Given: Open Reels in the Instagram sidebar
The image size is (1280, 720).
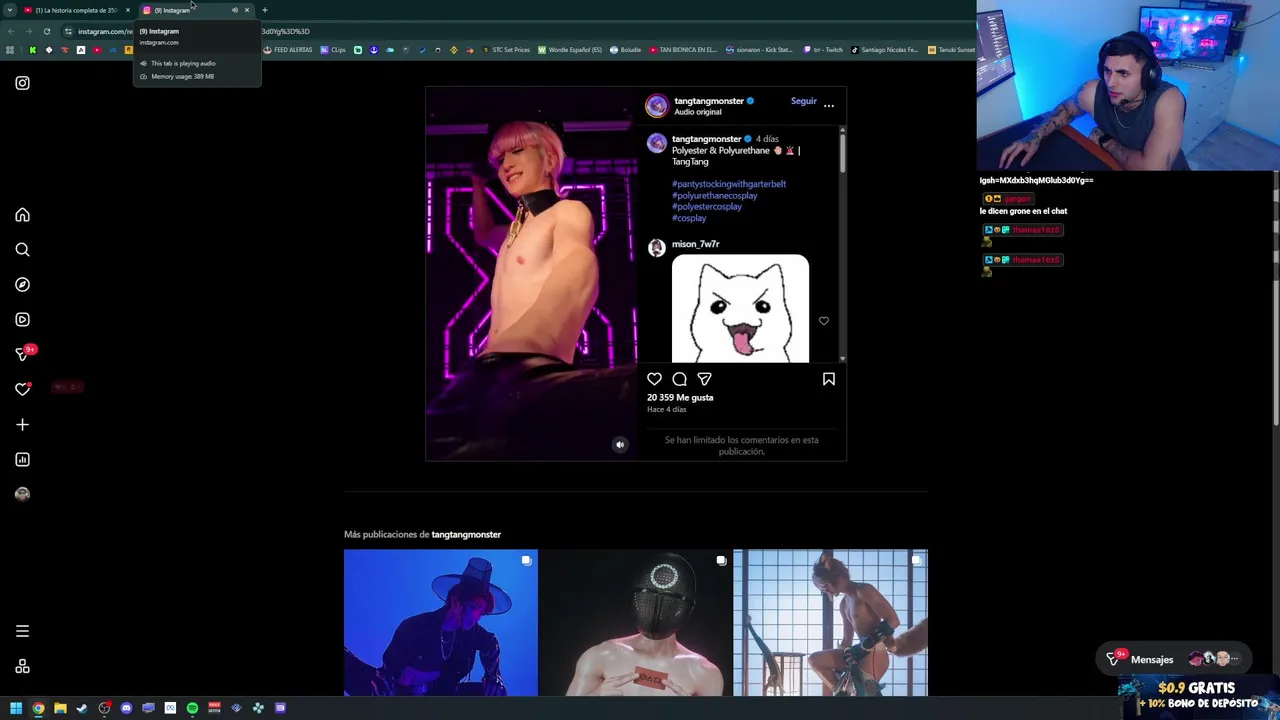Looking at the screenshot, I should [22, 320].
